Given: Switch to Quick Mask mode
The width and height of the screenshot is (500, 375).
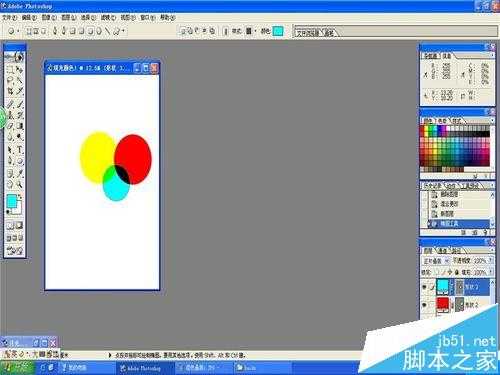Looking at the screenshot, I should pos(19,226).
